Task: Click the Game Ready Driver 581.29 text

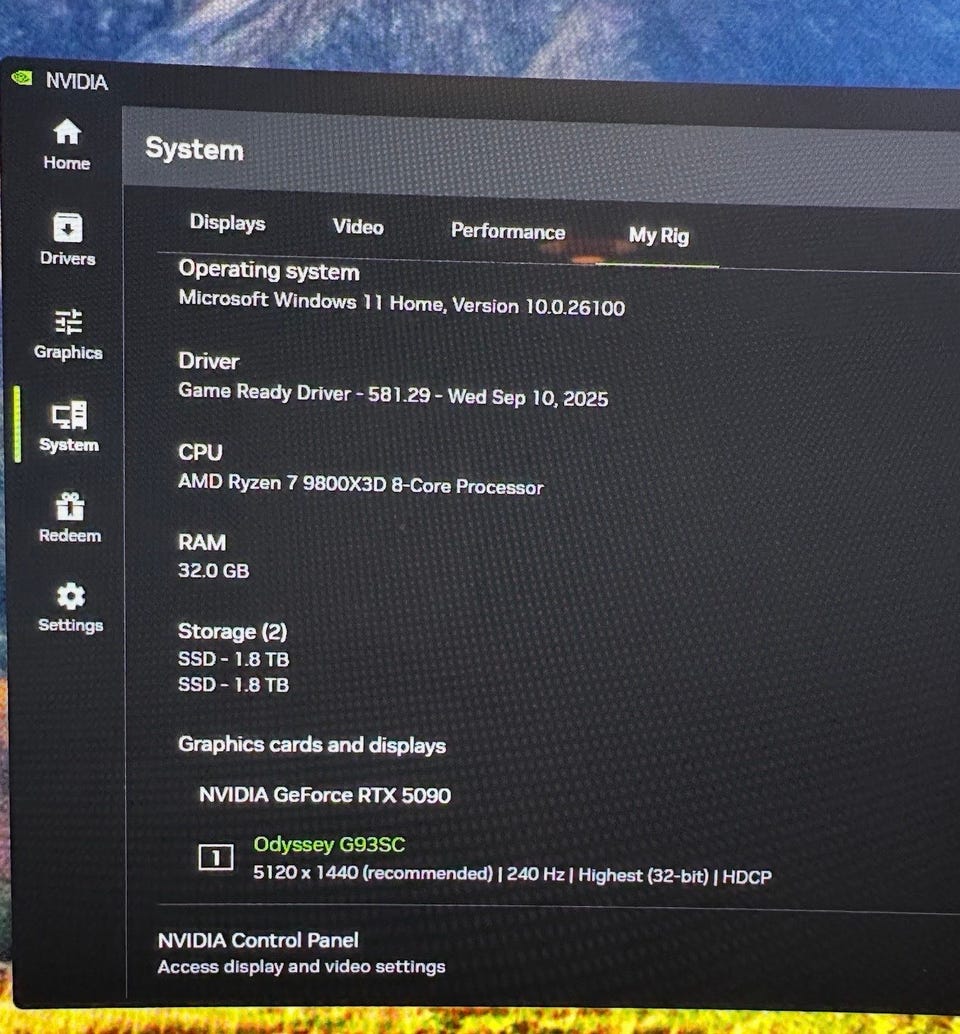Action: [393, 394]
